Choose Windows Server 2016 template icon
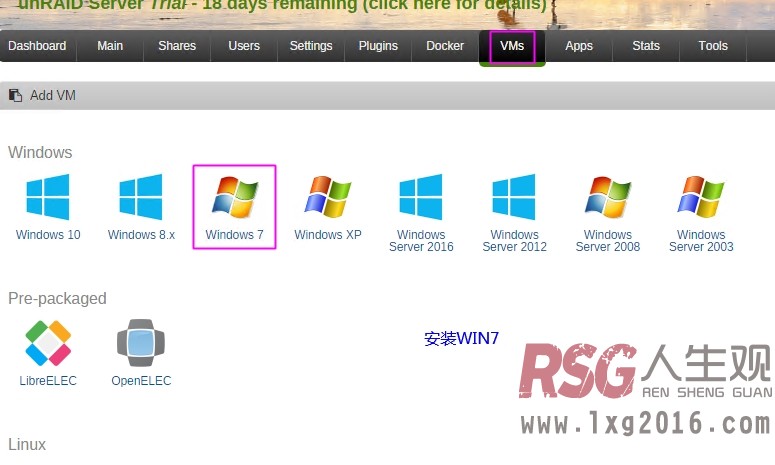The width and height of the screenshot is (775, 465). coord(421,197)
